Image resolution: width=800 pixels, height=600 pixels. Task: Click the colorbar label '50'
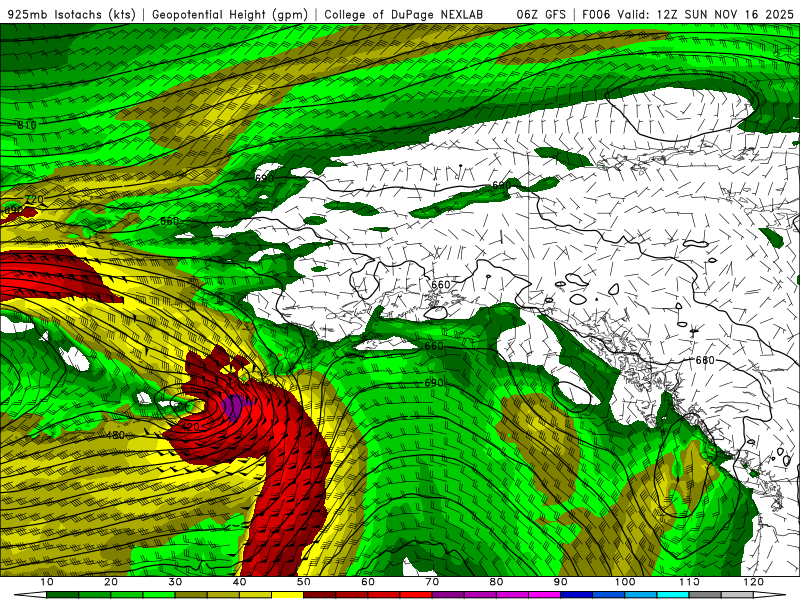tap(304, 582)
